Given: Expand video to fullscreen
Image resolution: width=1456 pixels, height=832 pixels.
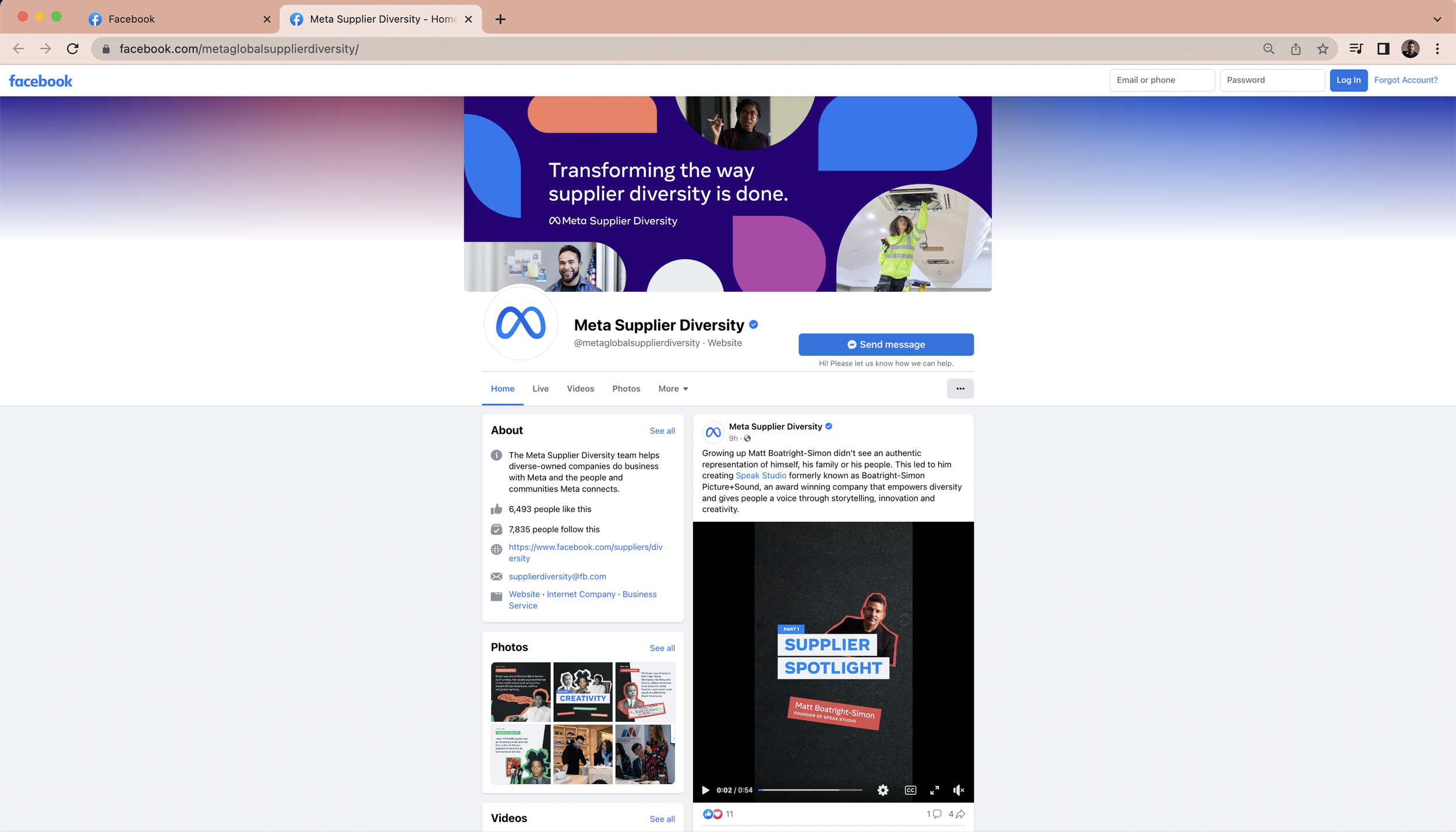Looking at the screenshot, I should [934, 790].
